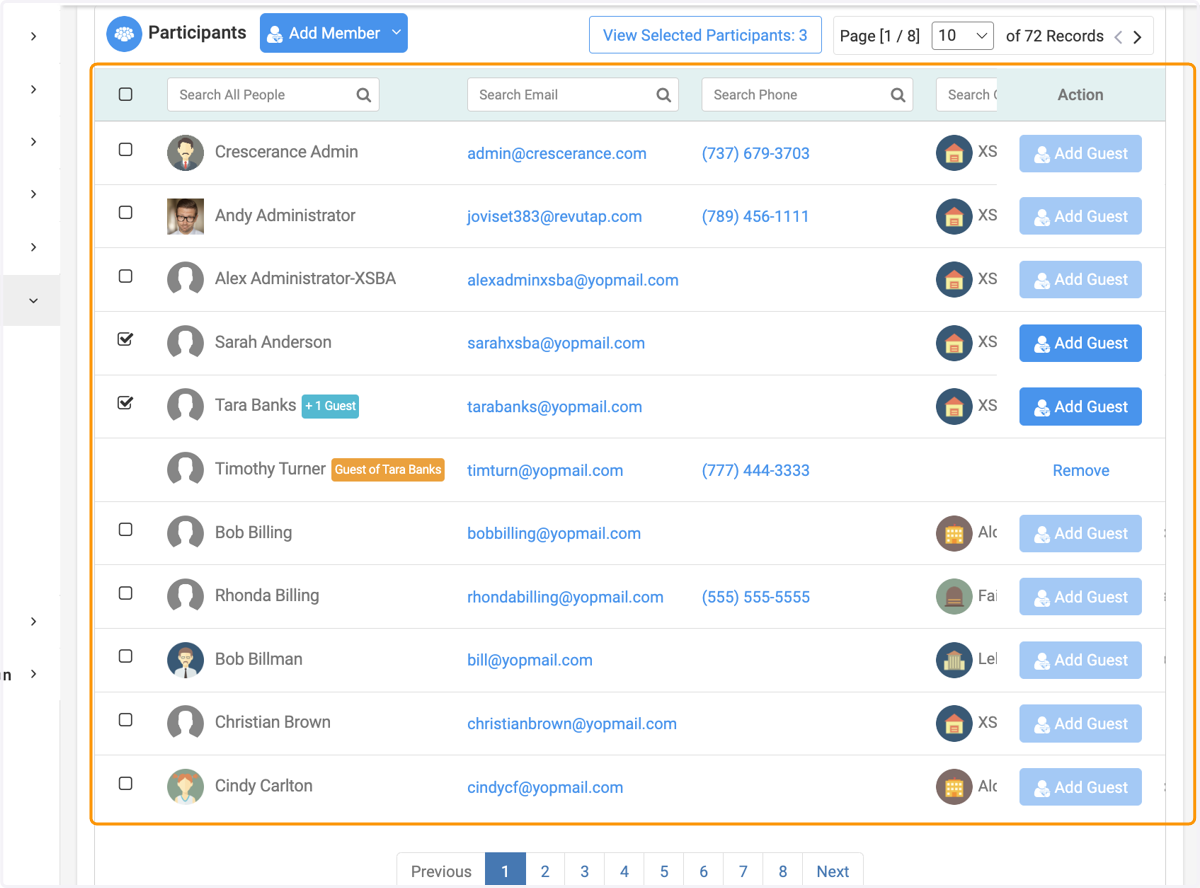Select the Rhonda Billing checkbox
The height and width of the screenshot is (888, 1200).
(125, 593)
